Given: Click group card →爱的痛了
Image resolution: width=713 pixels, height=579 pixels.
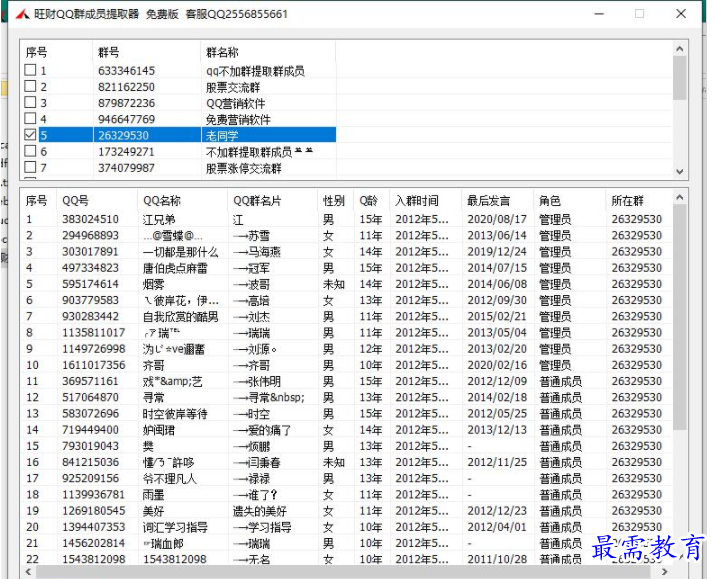Looking at the screenshot, I should click(262, 430).
